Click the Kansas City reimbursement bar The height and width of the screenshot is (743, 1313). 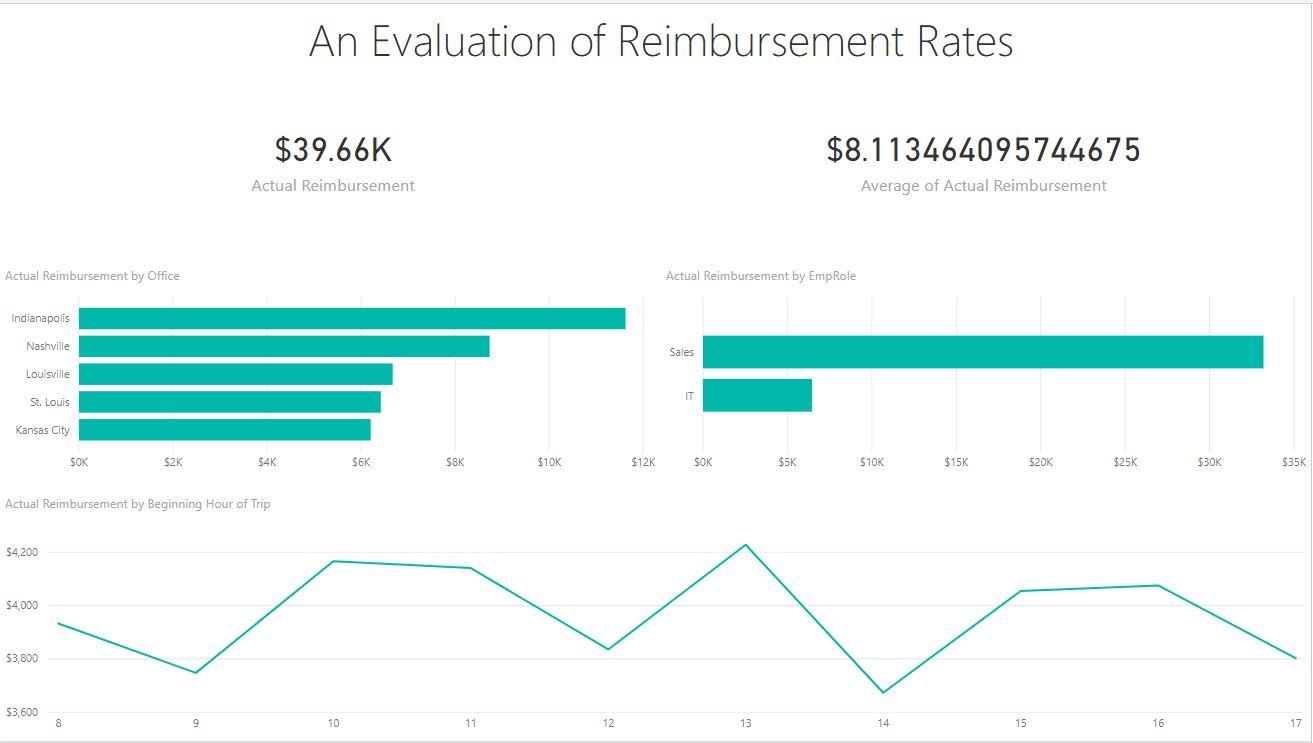225,429
